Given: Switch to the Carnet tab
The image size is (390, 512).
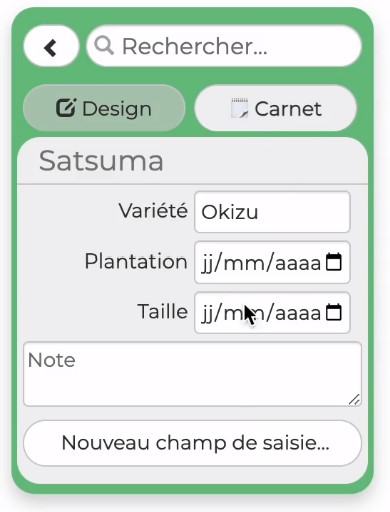Looking at the screenshot, I should tap(275, 108).
